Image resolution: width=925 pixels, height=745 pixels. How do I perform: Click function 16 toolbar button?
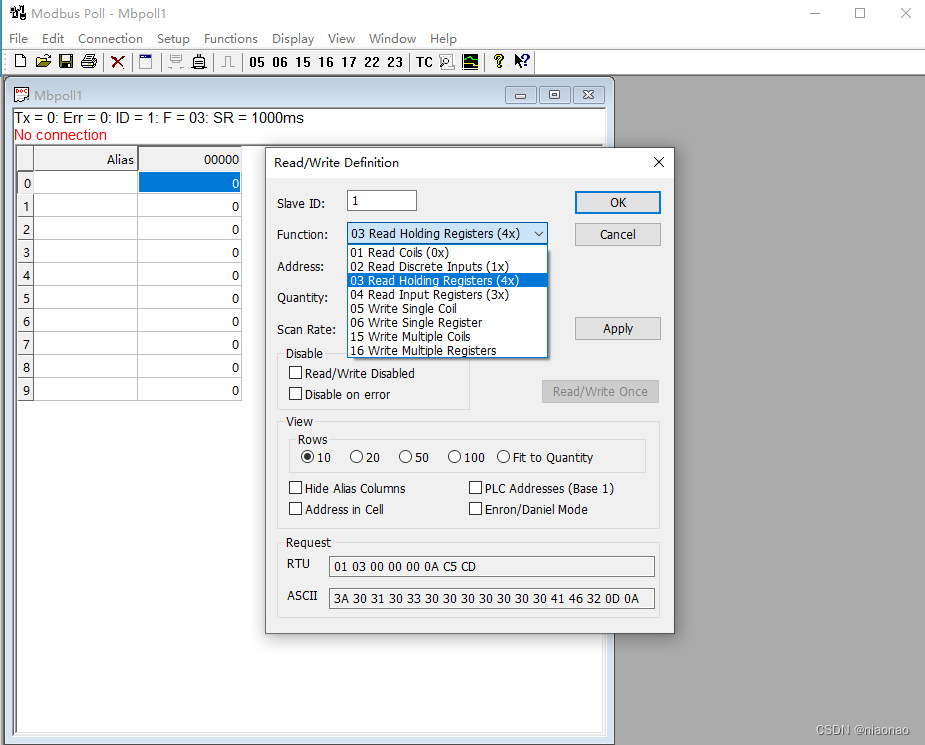tap(326, 62)
